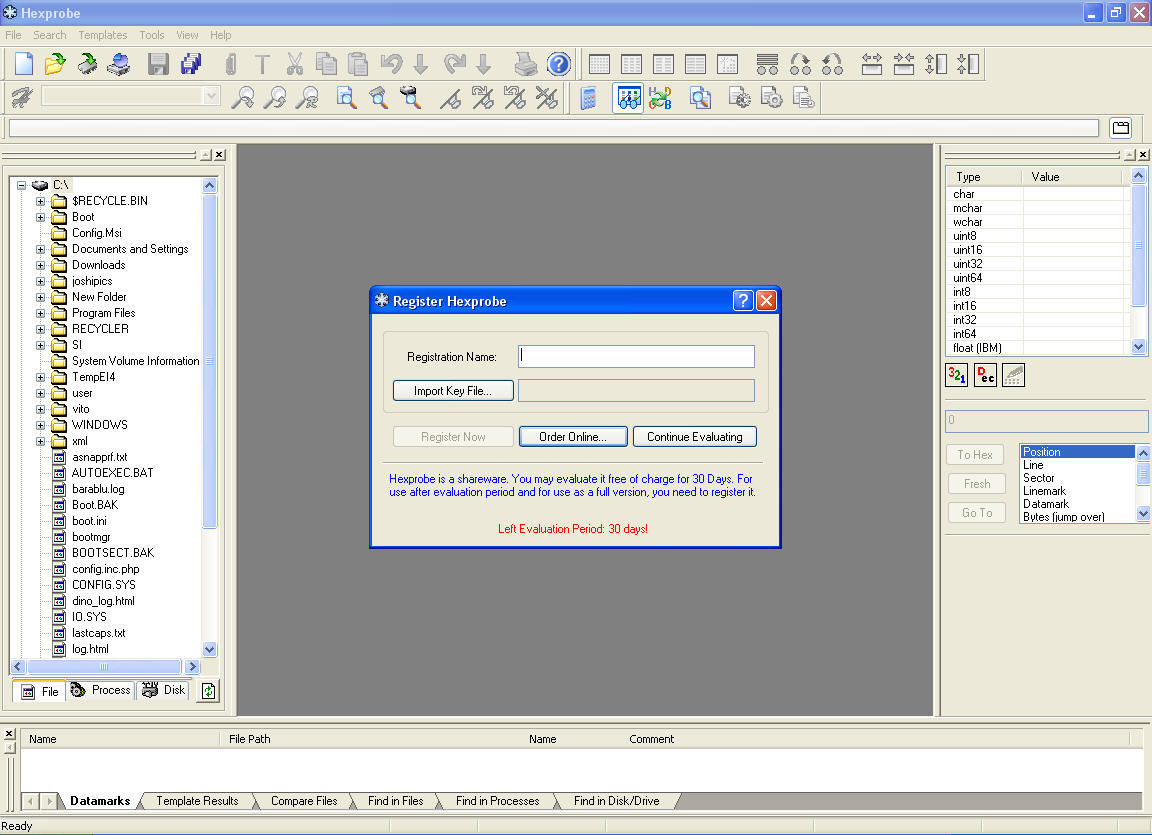The width and height of the screenshot is (1152, 835).
Task: Select the boot.ini file
Action: point(89,521)
